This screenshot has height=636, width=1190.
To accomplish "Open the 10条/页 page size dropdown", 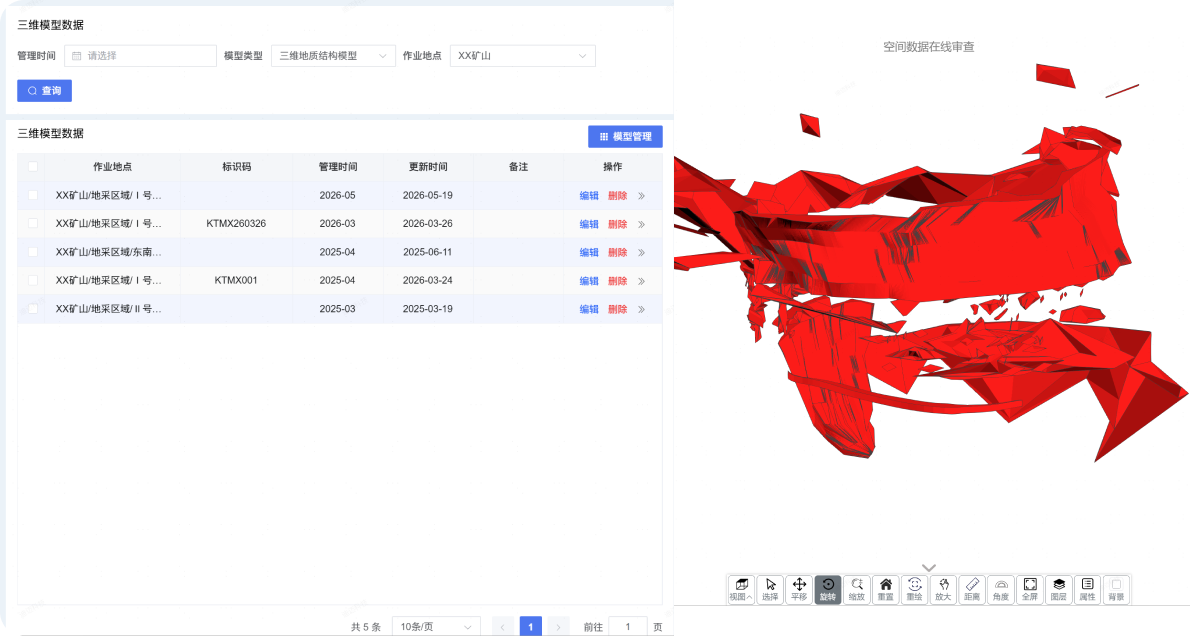I will click(436, 627).
